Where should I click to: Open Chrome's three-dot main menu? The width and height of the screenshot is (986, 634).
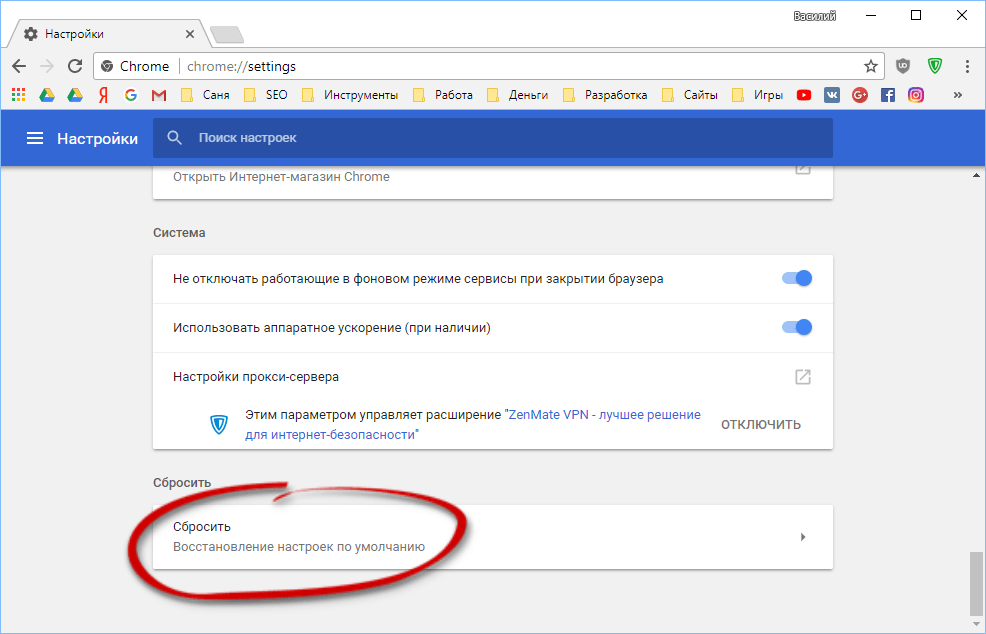pos(967,66)
